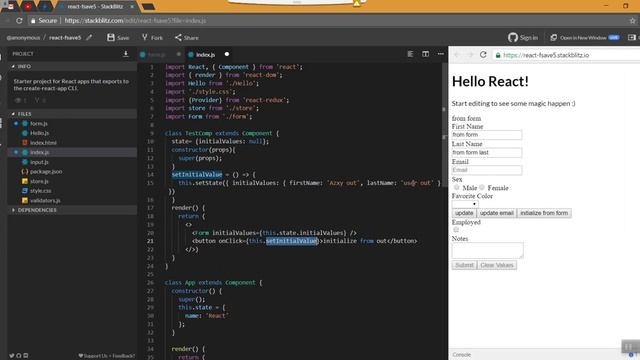Click initialize from form button

pos(544,213)
